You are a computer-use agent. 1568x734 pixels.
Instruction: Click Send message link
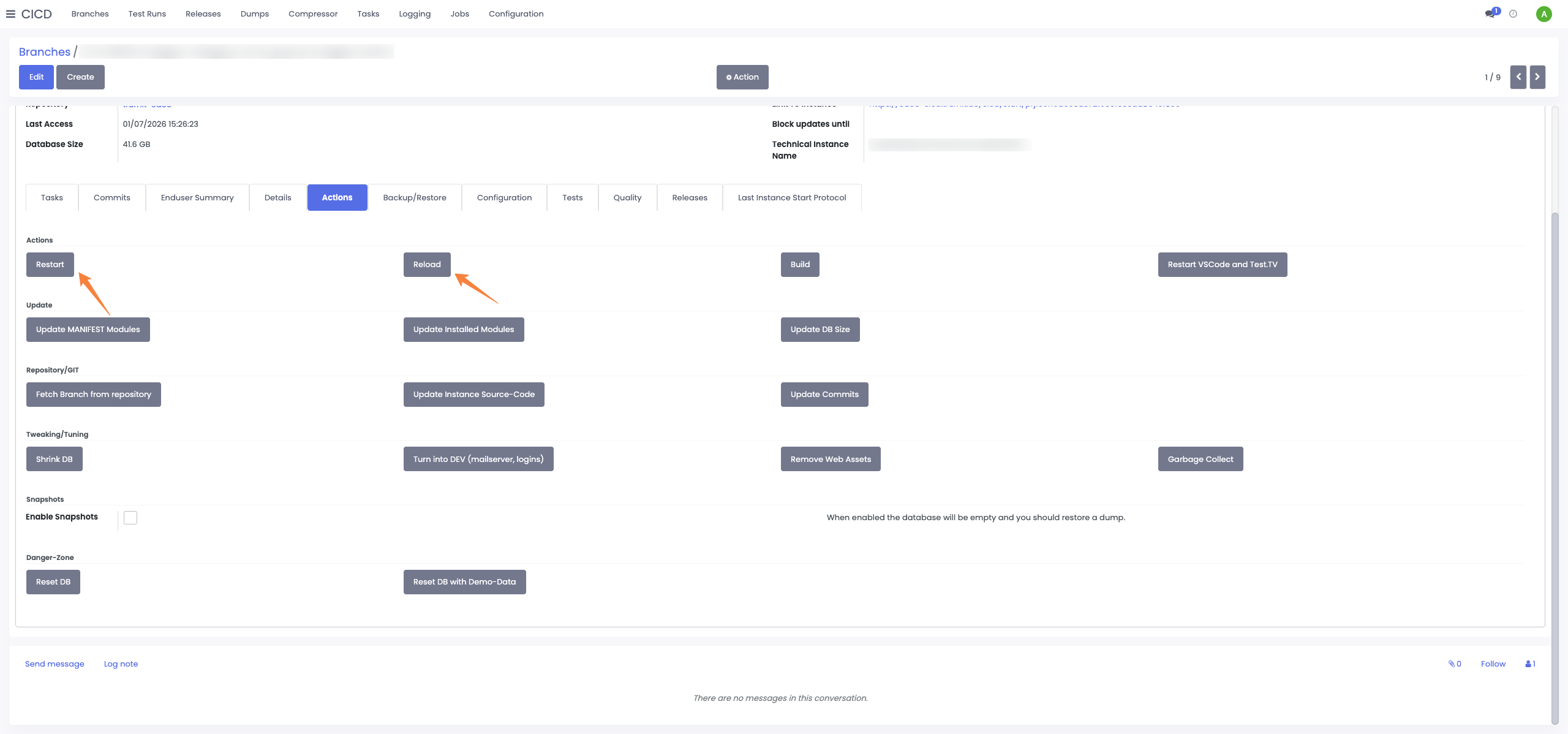[x=55, y=664]
